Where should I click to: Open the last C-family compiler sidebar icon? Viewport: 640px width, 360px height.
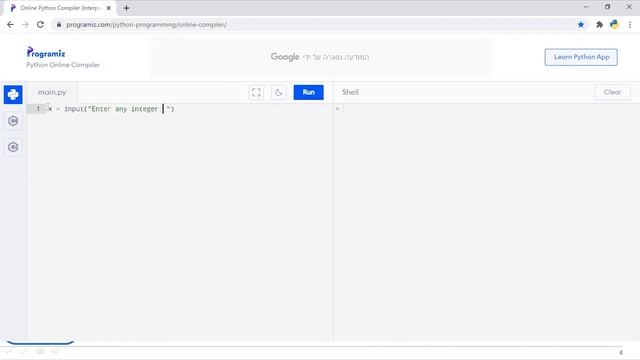coord(13,147)
